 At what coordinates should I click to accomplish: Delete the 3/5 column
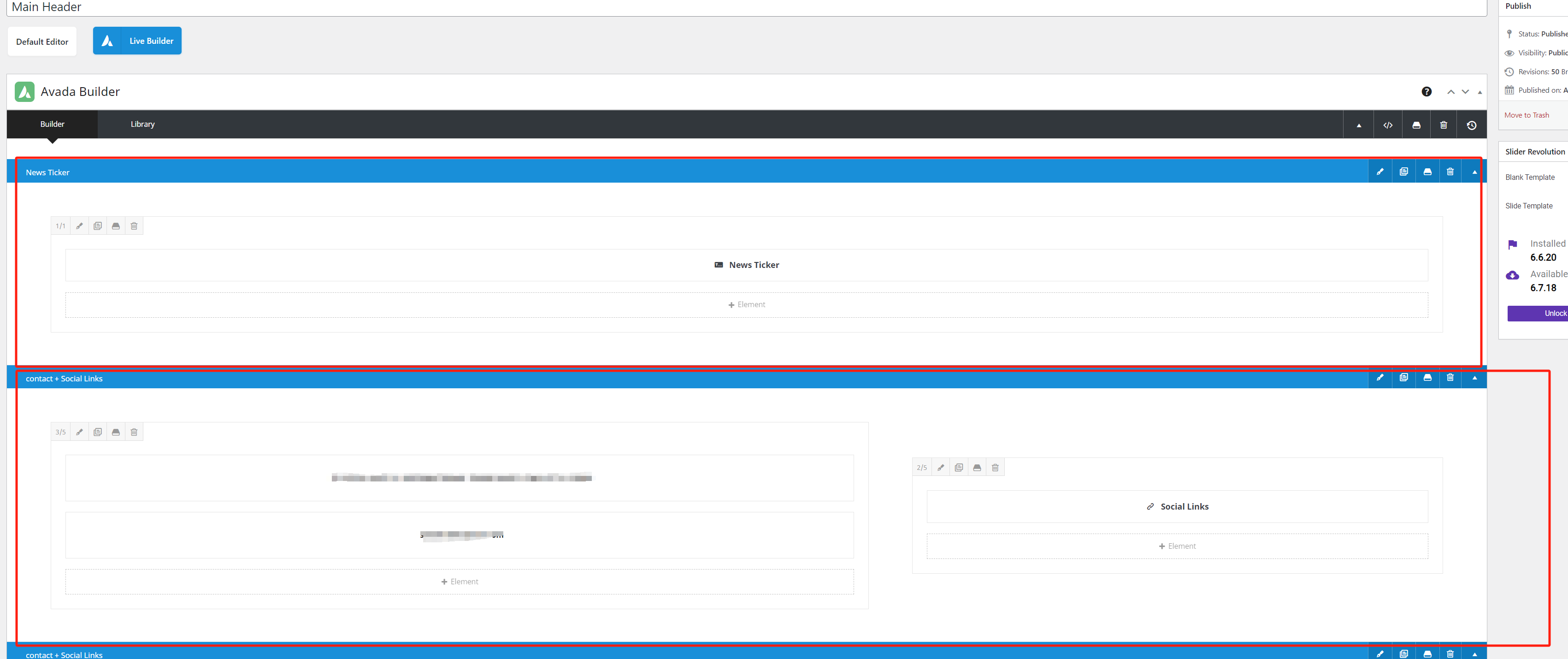(x=134, y=432)
